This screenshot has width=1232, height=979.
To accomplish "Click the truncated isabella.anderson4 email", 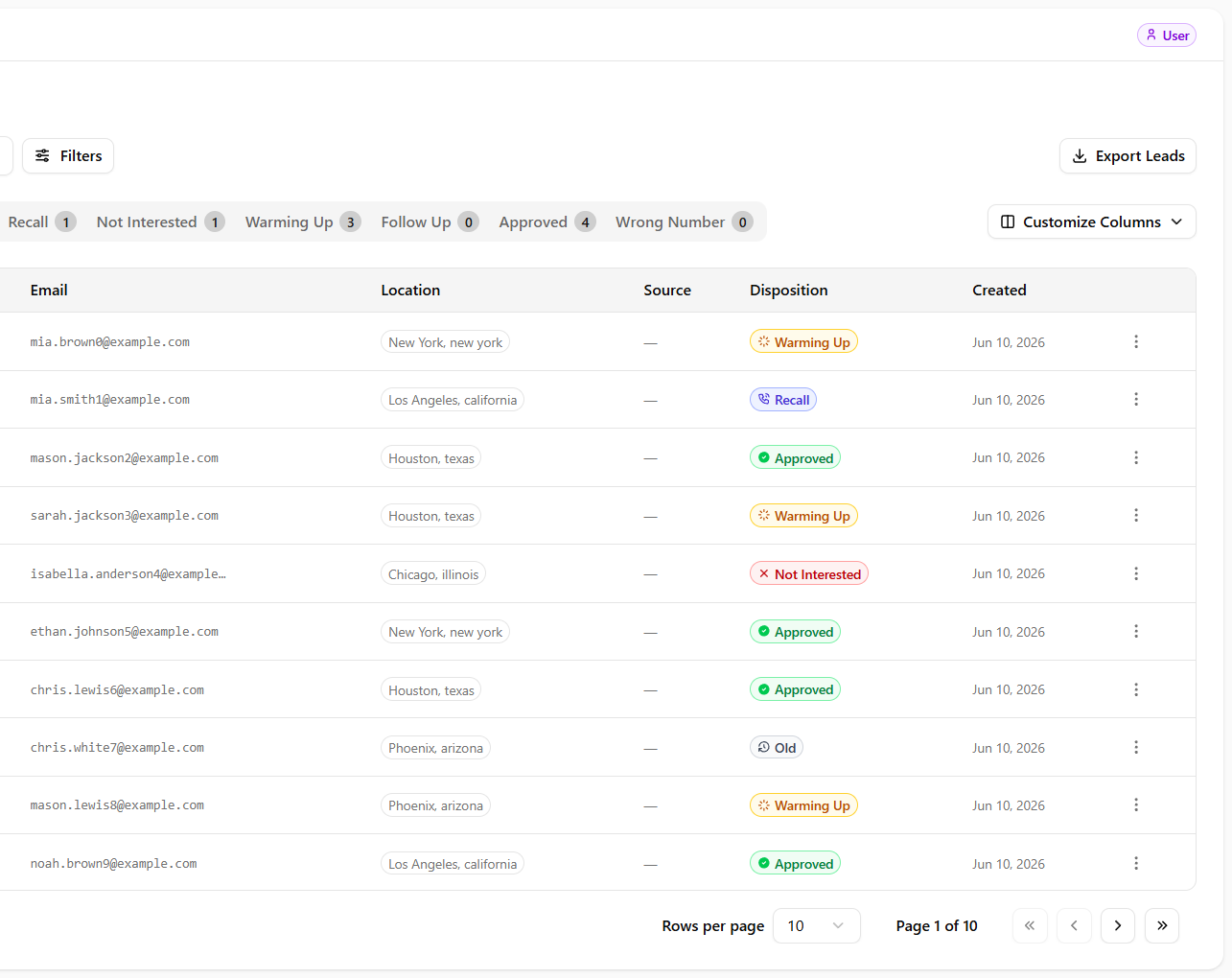I will 128,573.
